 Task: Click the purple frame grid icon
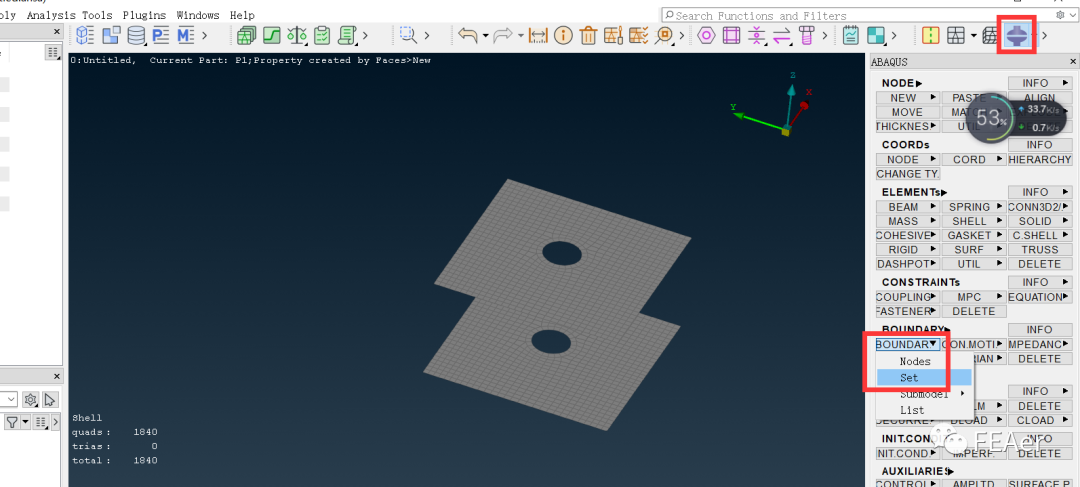click(x=731, y=35)
